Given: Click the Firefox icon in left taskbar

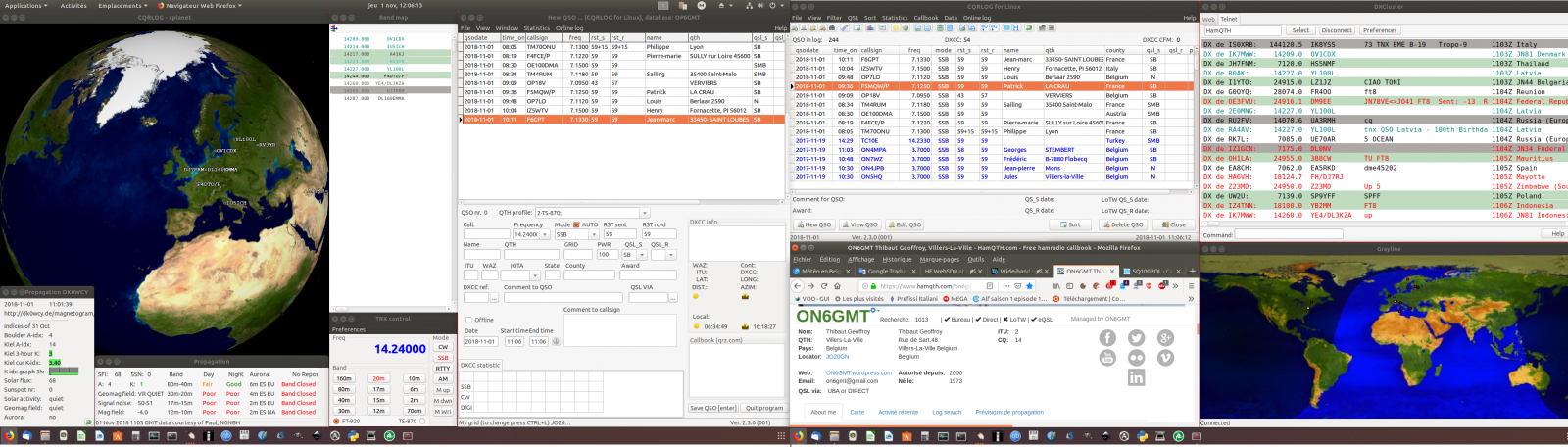Looking at the screenshot, I should pos(10,436).
